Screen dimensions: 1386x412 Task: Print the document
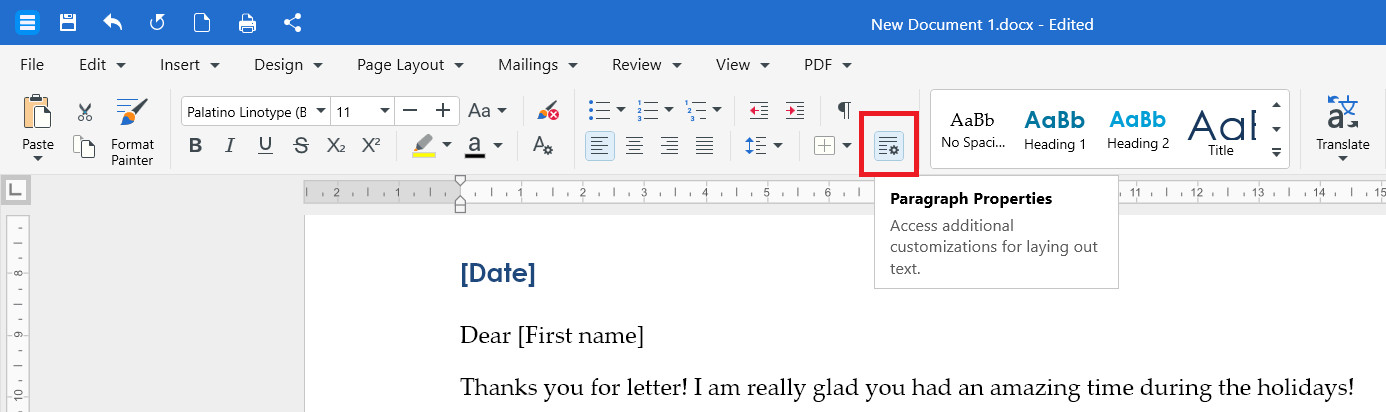click(247, 22)
